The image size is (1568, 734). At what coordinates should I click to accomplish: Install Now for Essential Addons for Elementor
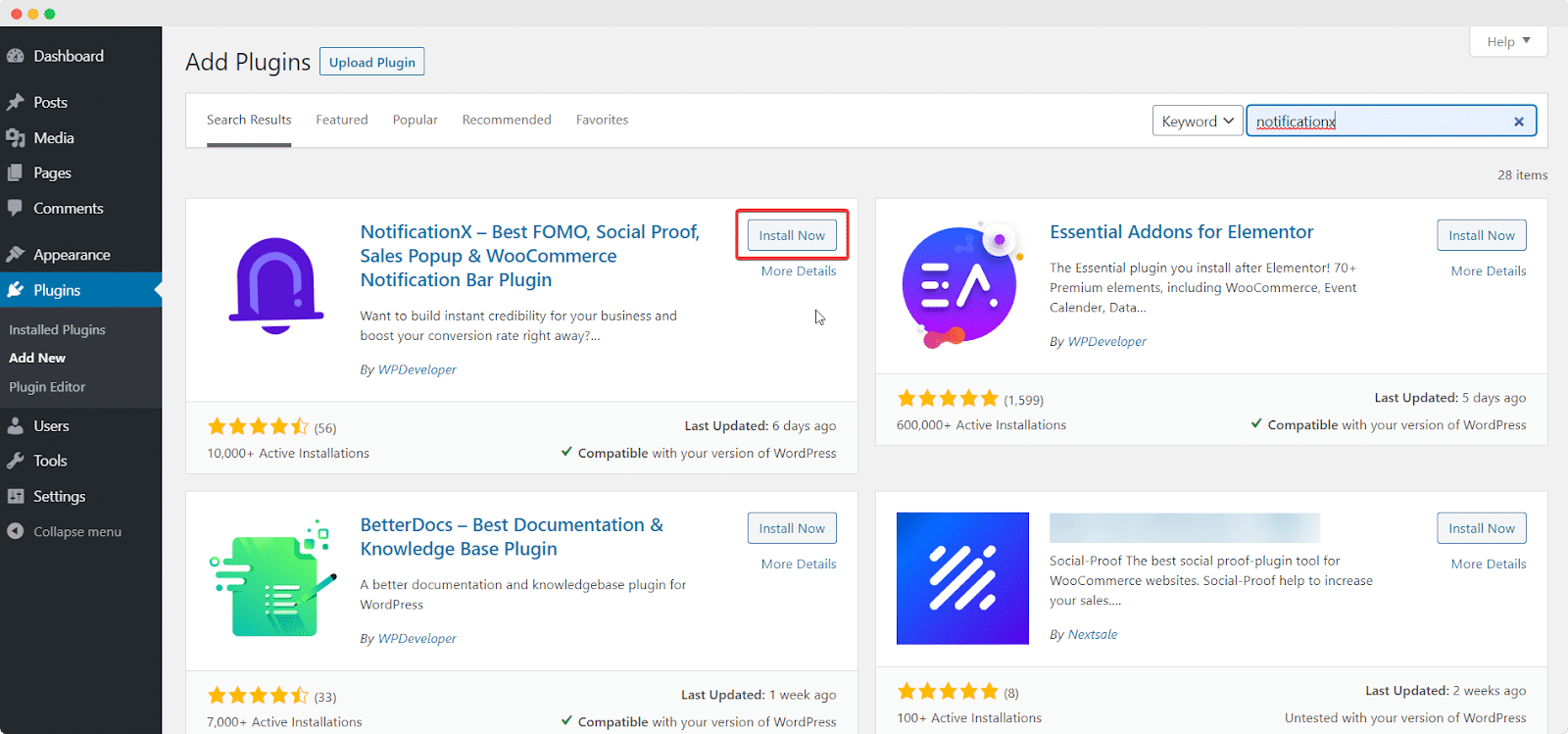[1482, 235]
